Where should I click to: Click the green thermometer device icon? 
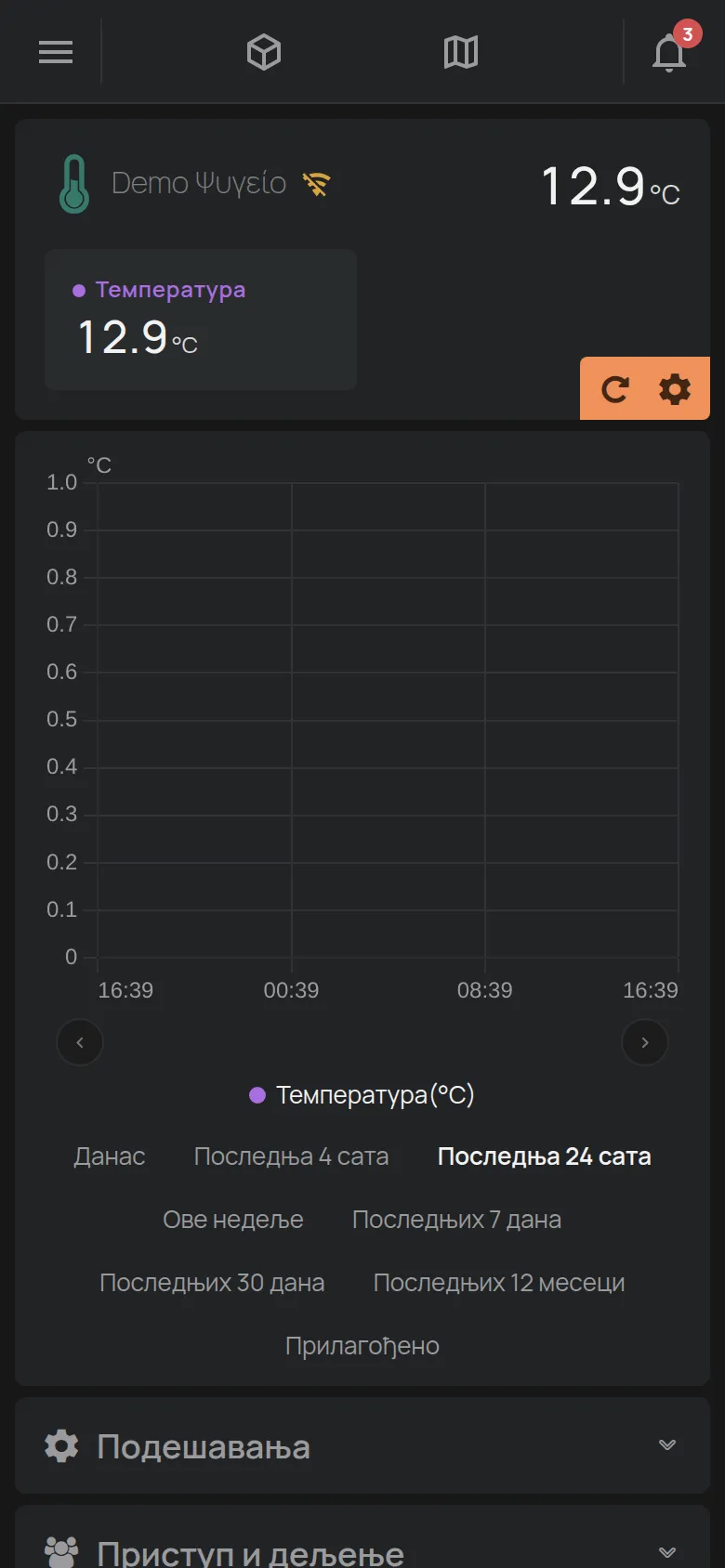[x=74, y=184]
